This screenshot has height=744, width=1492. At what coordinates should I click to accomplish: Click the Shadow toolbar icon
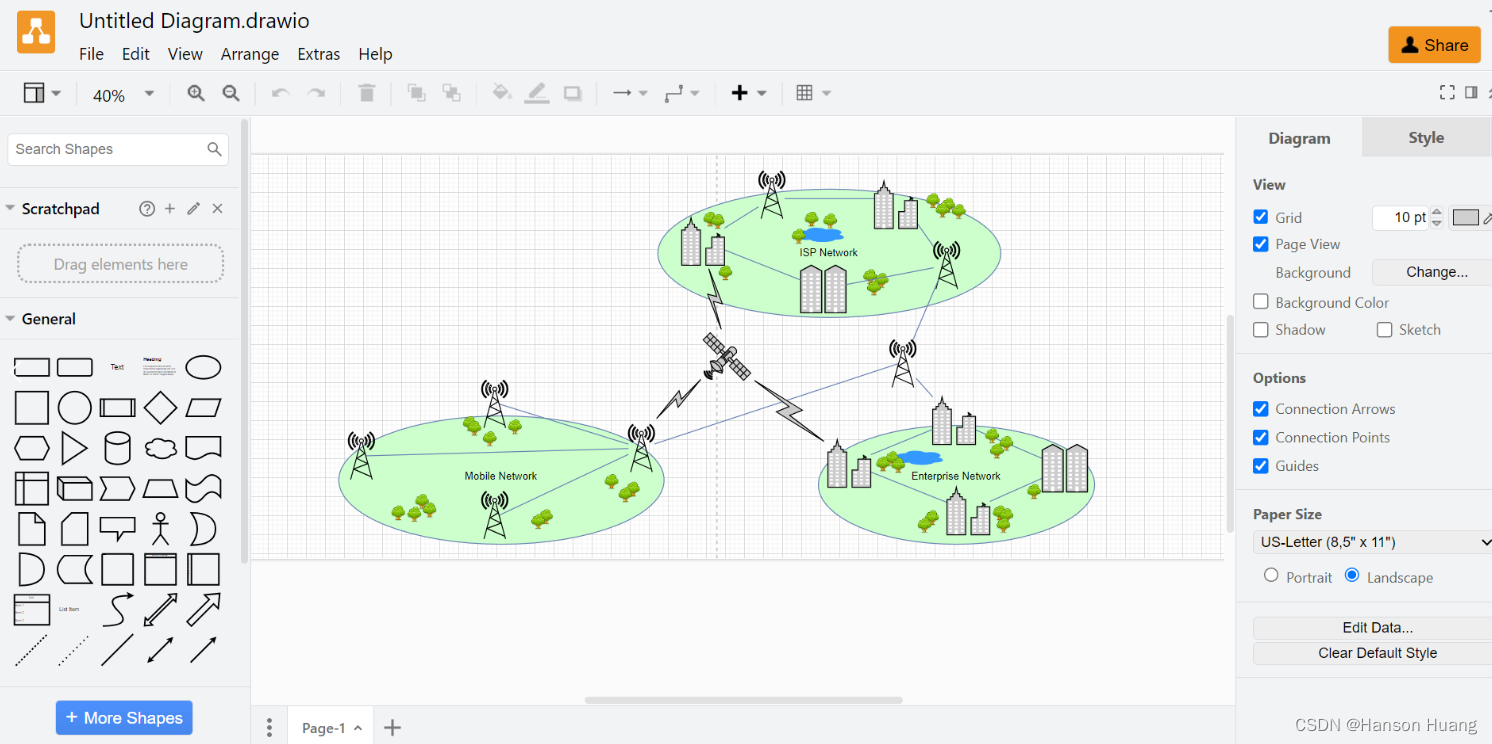click(572, 92)
